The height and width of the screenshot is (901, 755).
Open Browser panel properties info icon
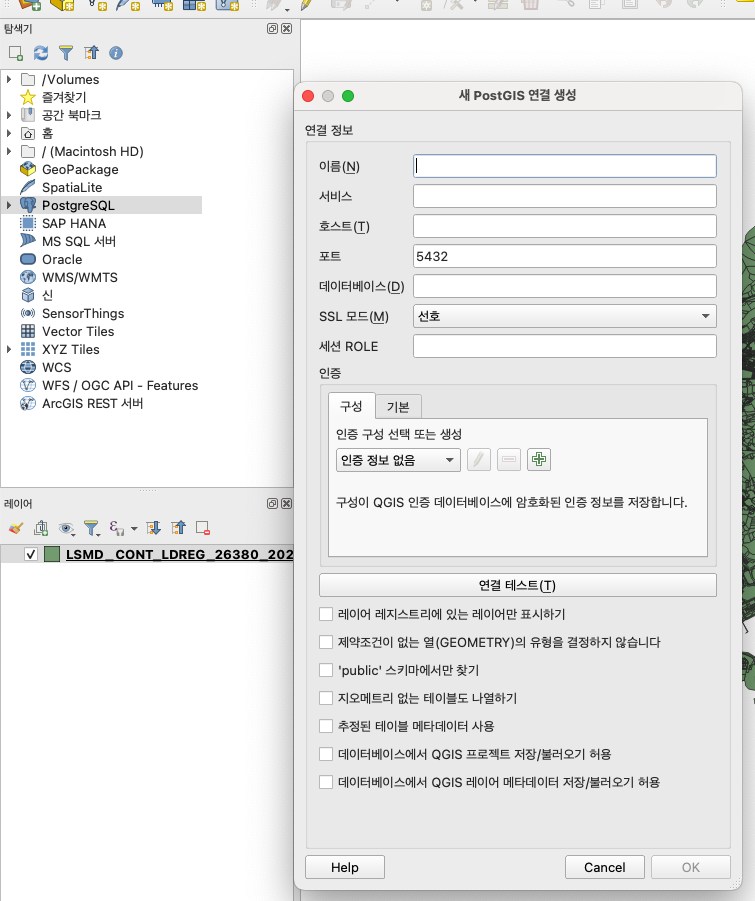pyautogui.click(x=116, y=53)
